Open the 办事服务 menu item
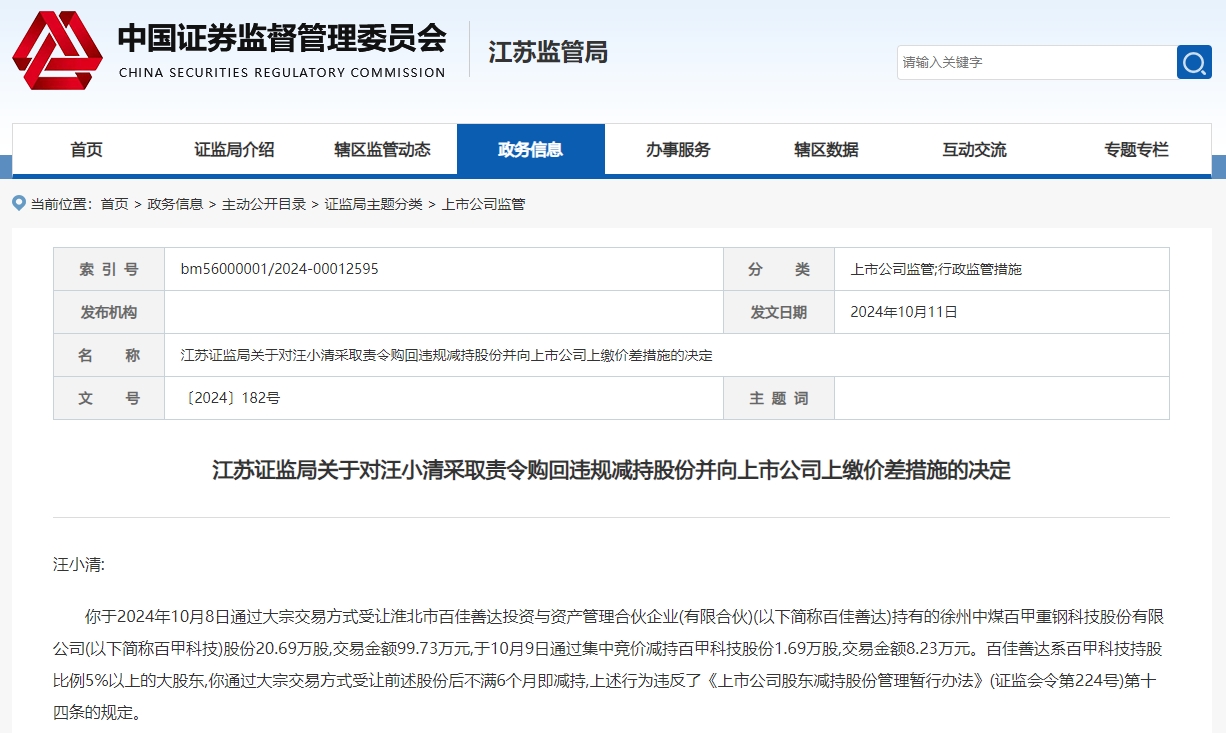Image resolution: width=1226 pixels, height=733 pixels. coord(678,150)
